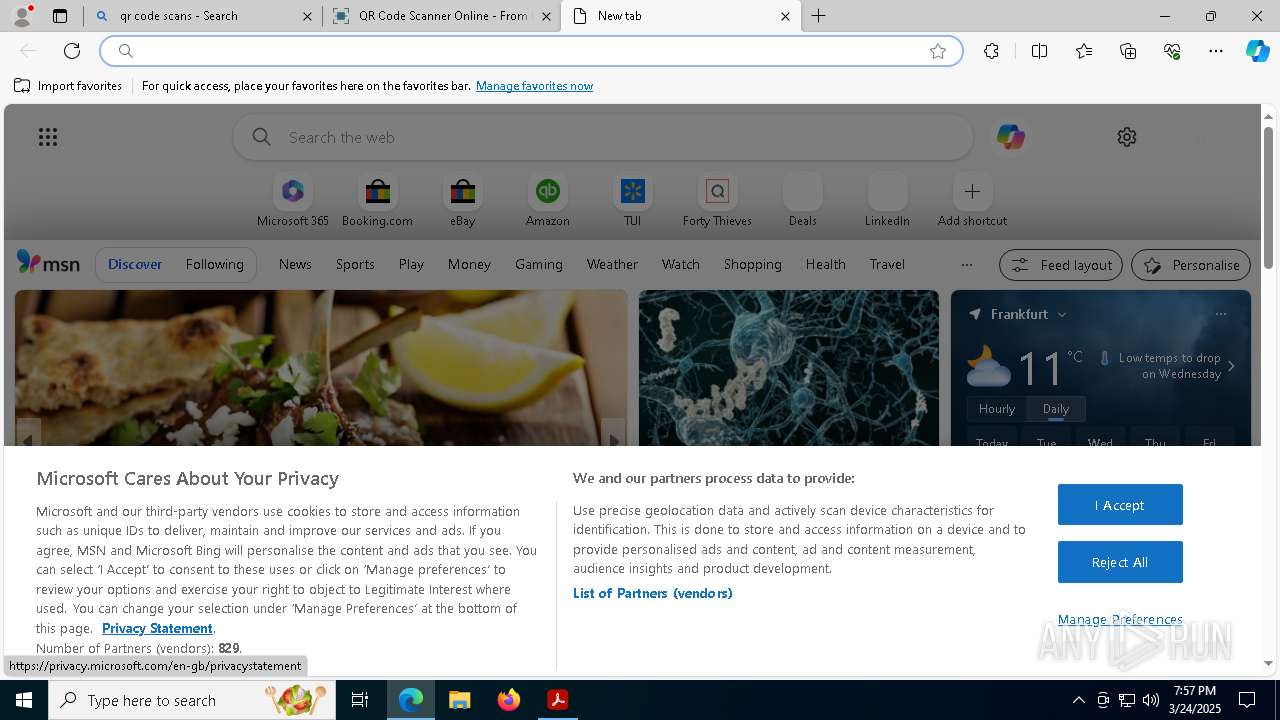
Task: Expand more MSN categories ellipsis
Action: click(966, 265)
